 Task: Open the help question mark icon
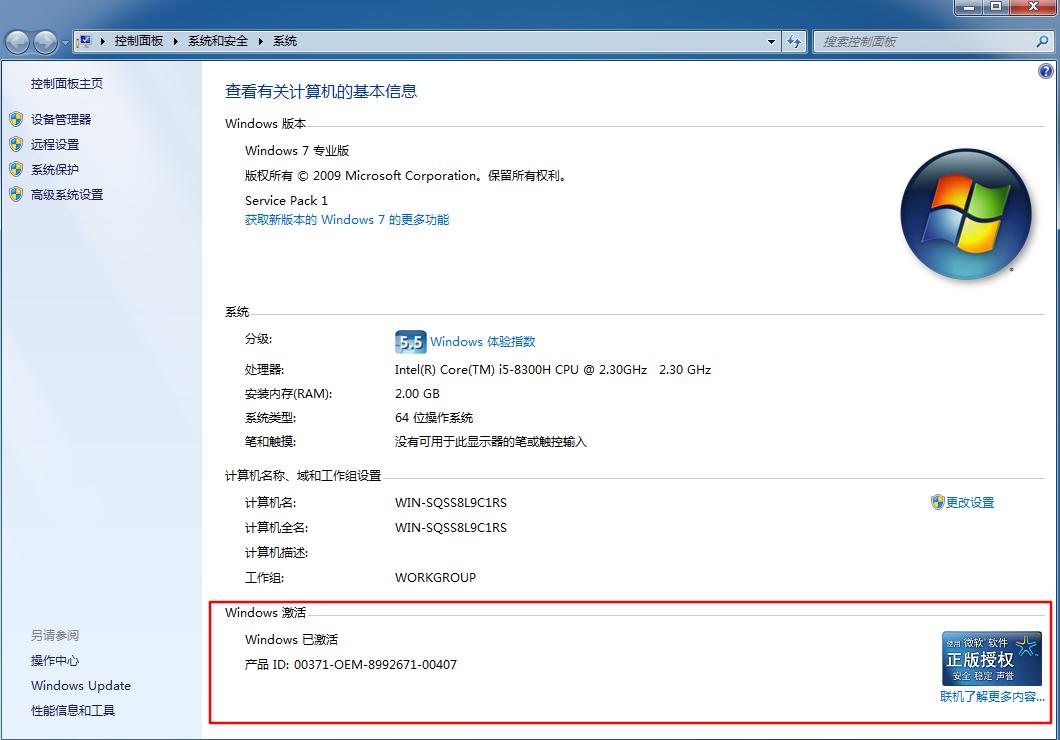(x=1046, y=71)
